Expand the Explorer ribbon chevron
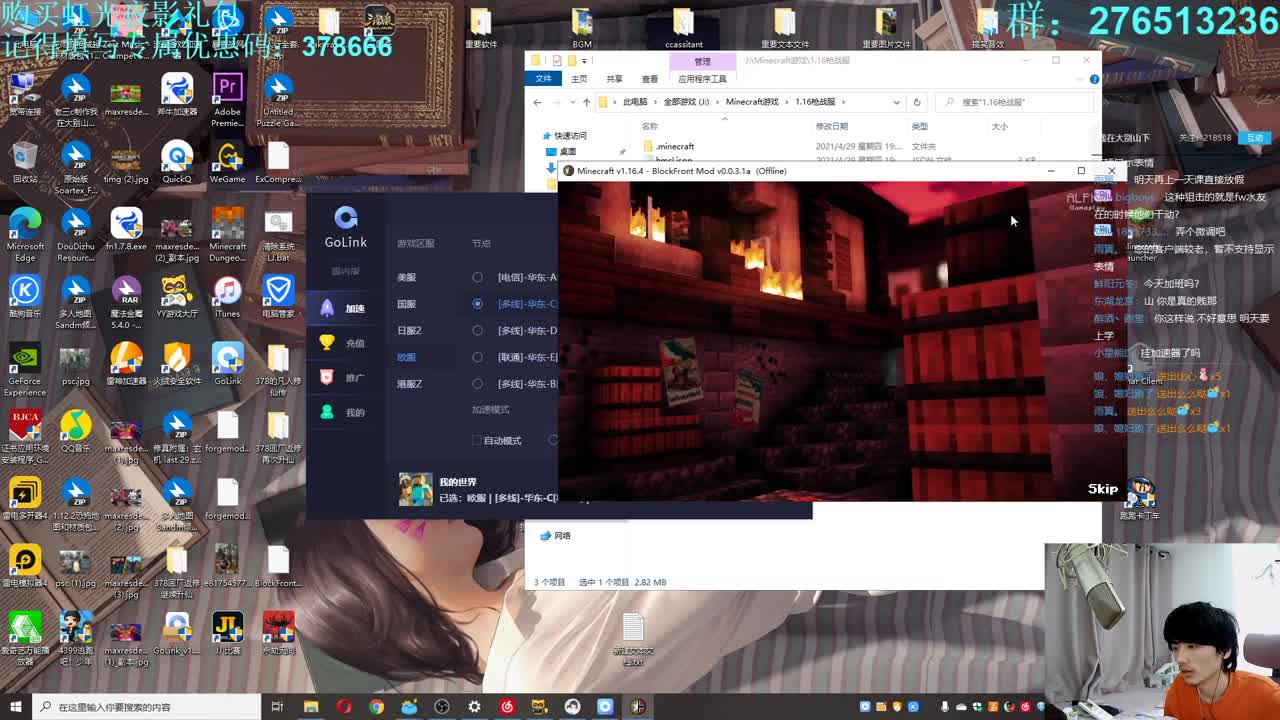1280x720 pixels. tap(1081, 79)
